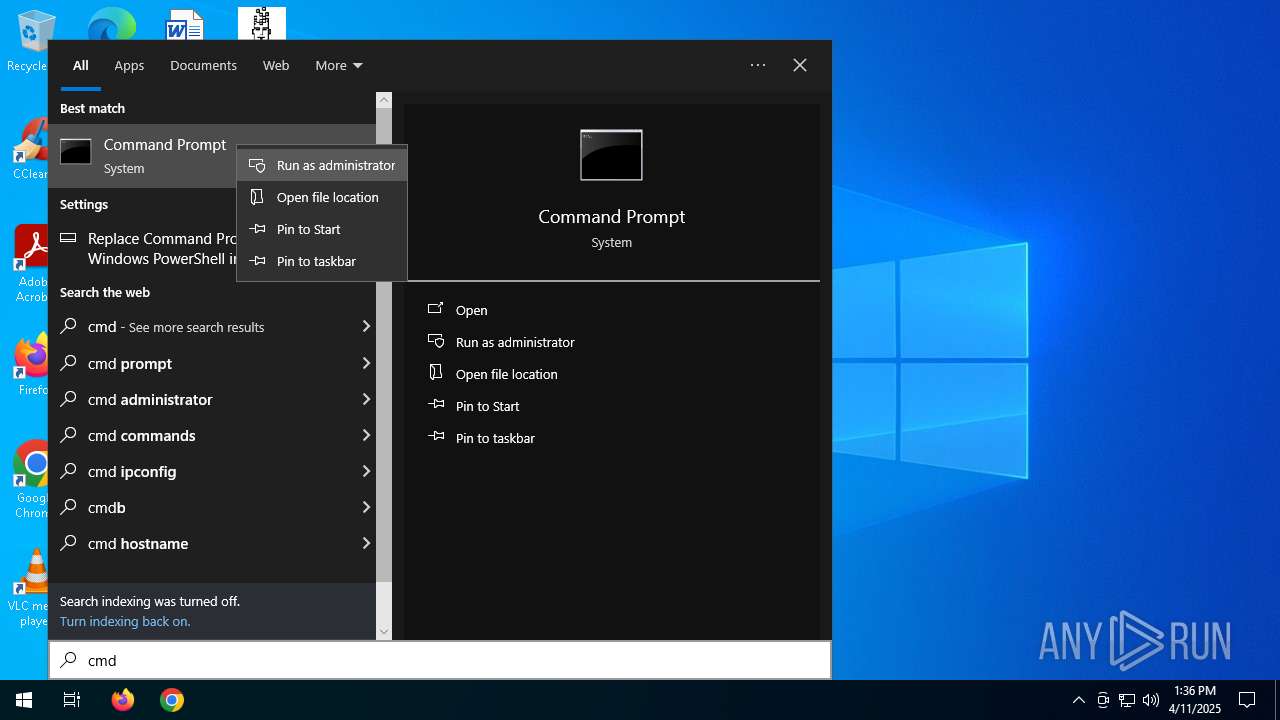Expand arrow for 'cmd - See more search results'

click(366, 327)
